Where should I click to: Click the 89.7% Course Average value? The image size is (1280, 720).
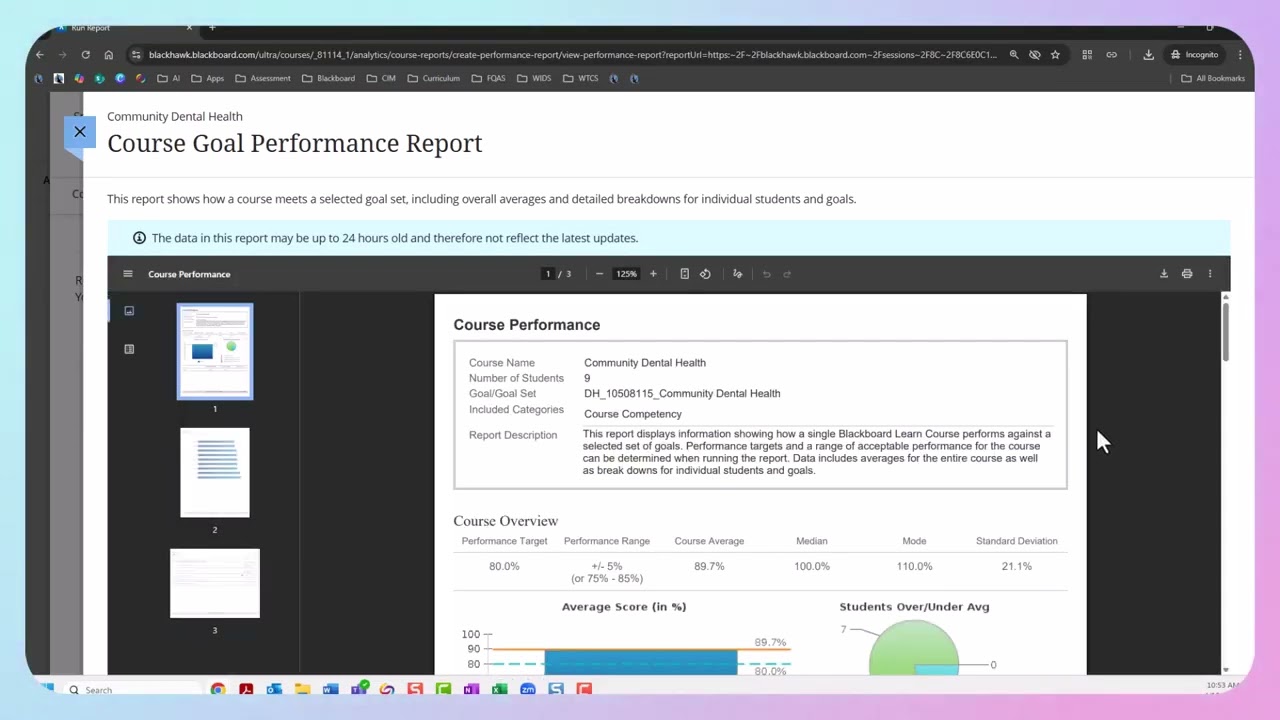coord(709,566)
